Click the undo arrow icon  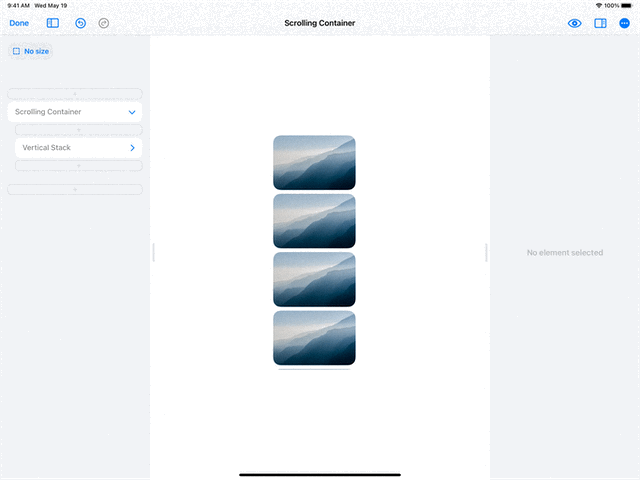(x=80, y=23)
